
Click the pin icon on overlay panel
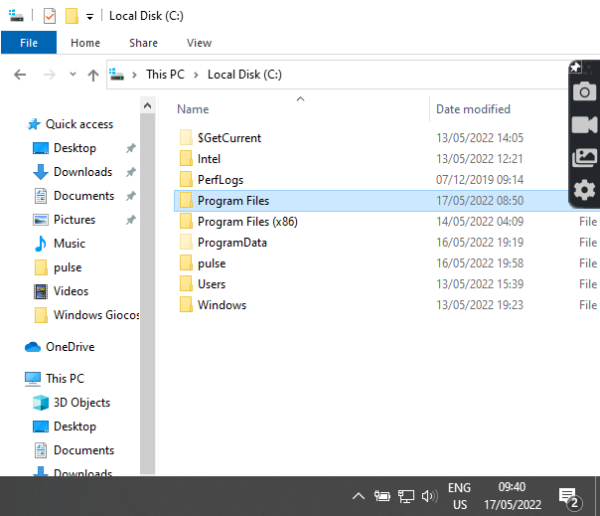(575, 68)
